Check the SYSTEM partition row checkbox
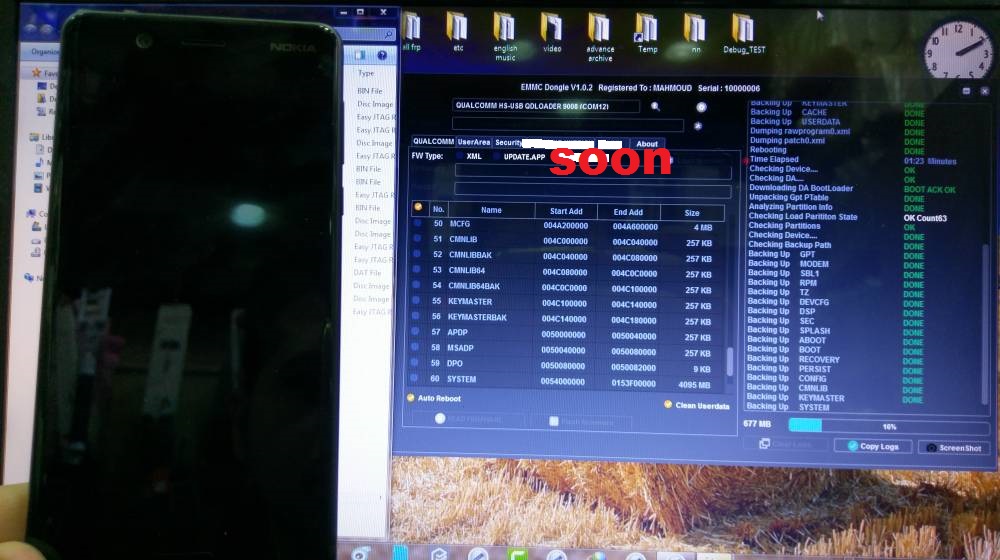Screen dimensions: 1000x560 415,378
